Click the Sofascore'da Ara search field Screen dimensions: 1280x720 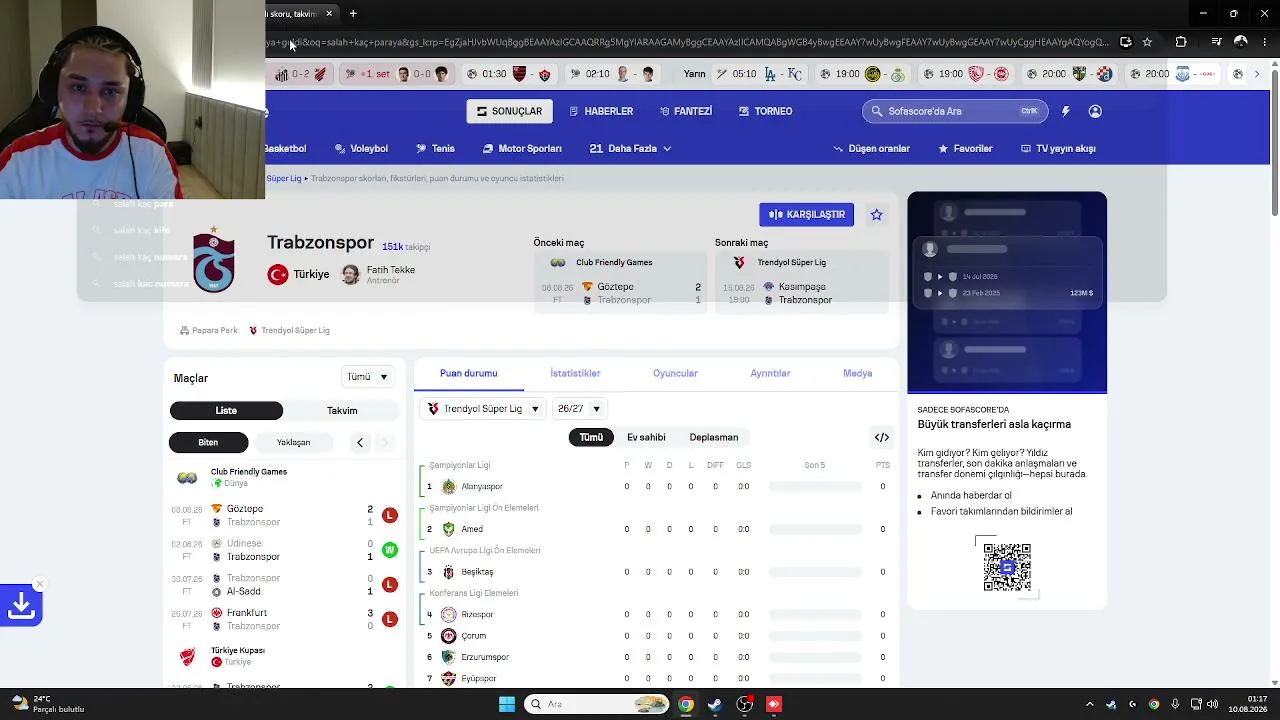pyautogui.click(x=955, y=111)
